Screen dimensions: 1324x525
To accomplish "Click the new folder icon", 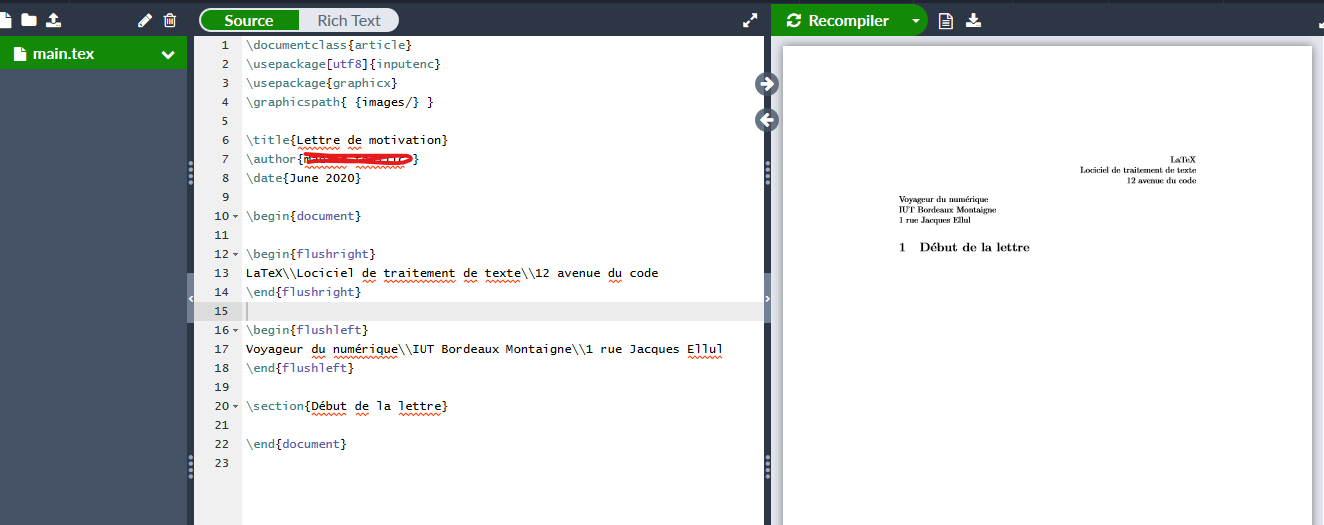I will point(29,20).
